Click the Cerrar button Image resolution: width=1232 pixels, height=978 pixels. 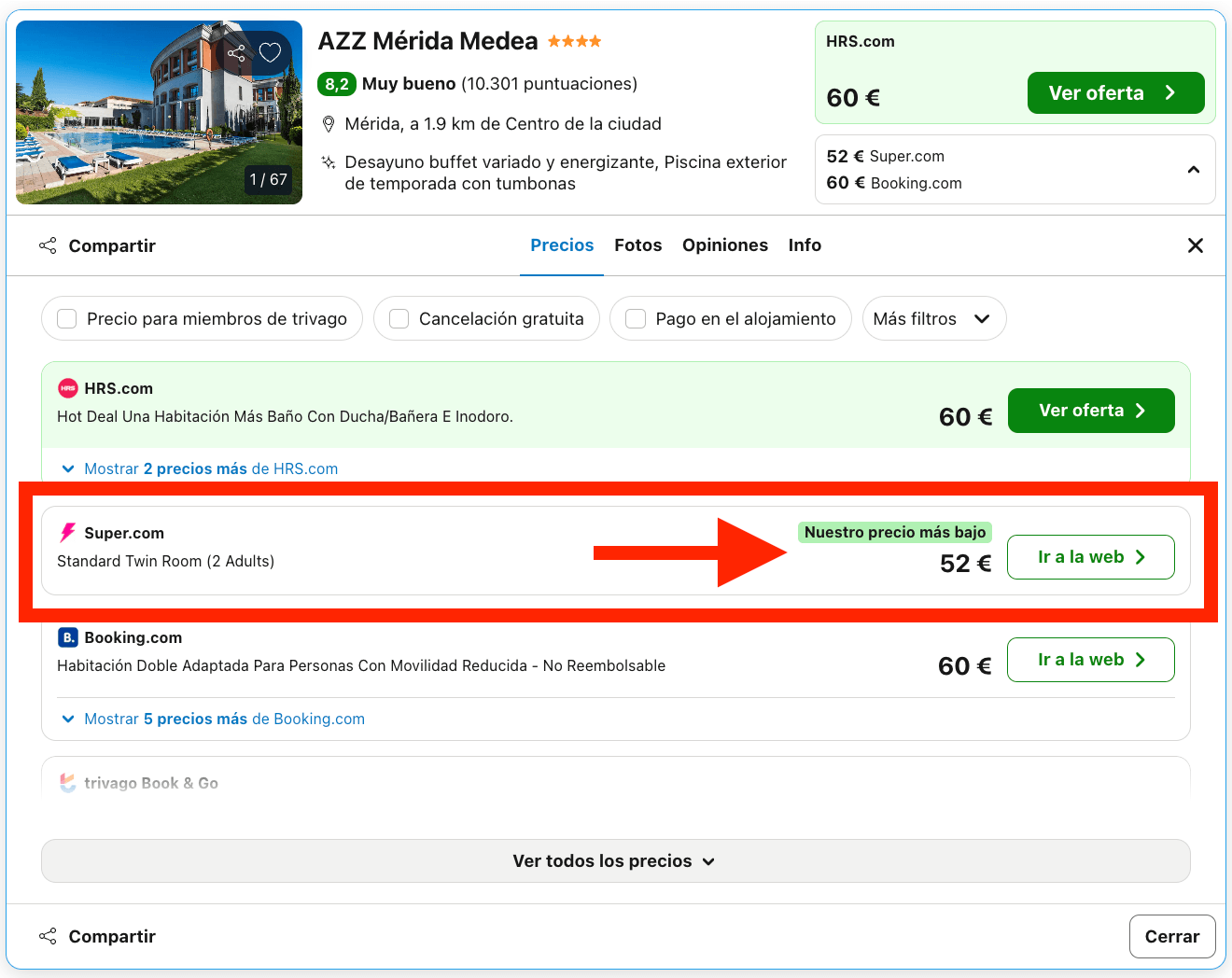point(1172,936)
